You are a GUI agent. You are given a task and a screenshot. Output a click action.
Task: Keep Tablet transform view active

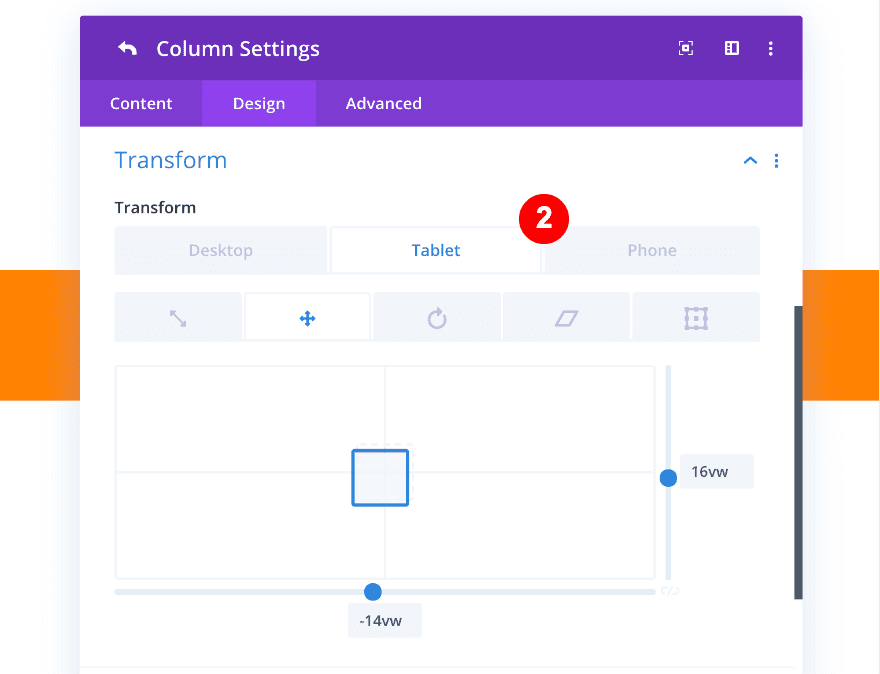click(436, 250)
